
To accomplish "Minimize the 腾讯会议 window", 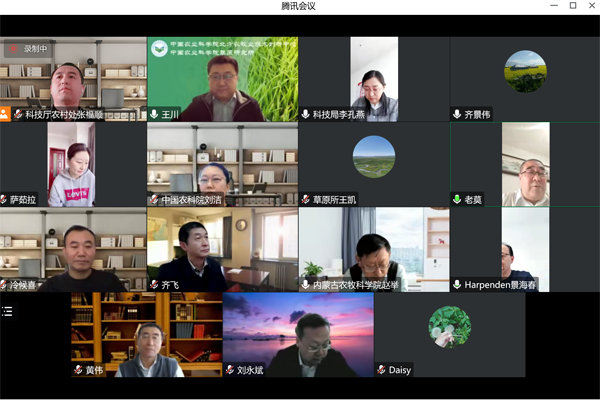I will (x=554, y=6).
